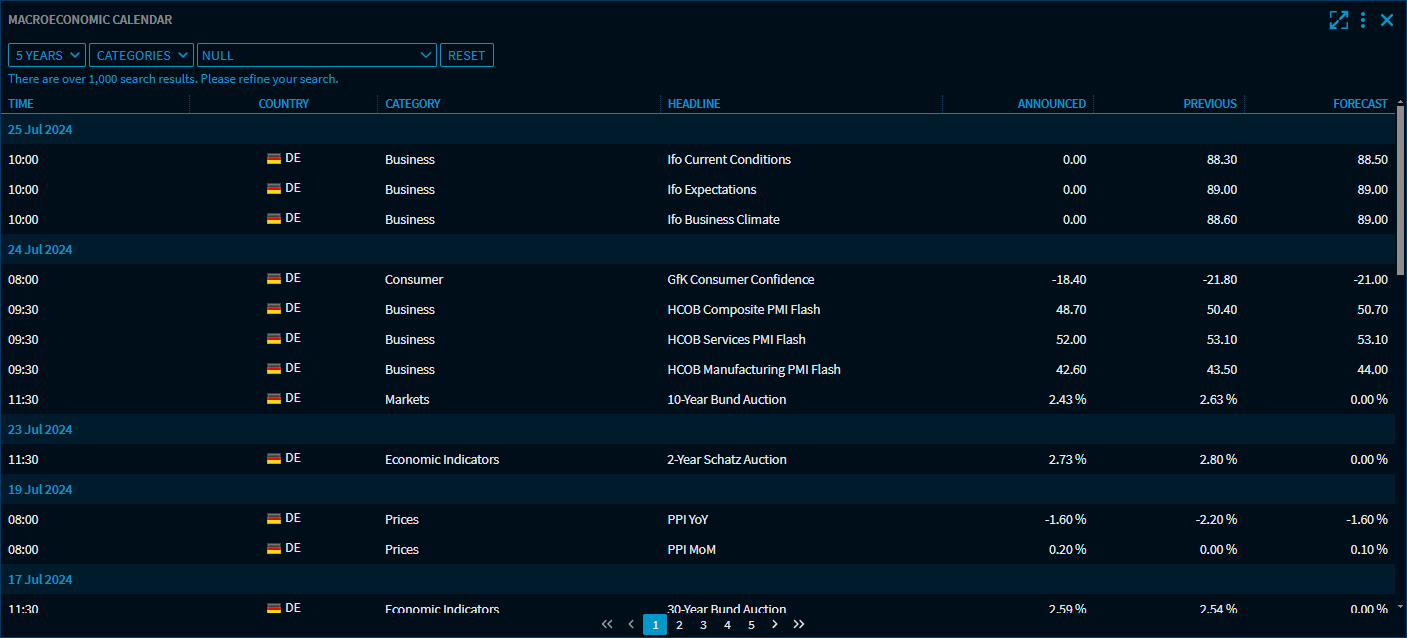The height and width of the screenshot is (638, 1407).
Task: Jump to the last page arrow
Action: pyautogui.click(x=799, y=625)
